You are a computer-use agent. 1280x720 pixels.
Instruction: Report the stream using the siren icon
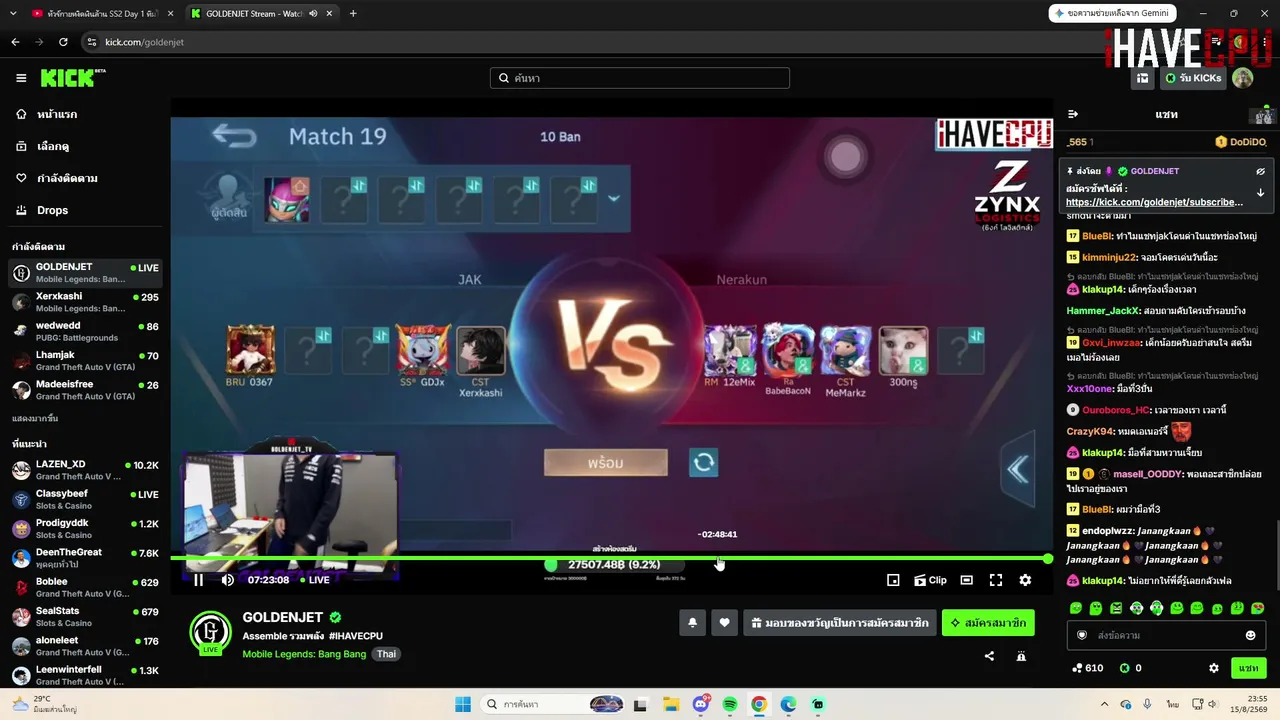pos(1021,656)
